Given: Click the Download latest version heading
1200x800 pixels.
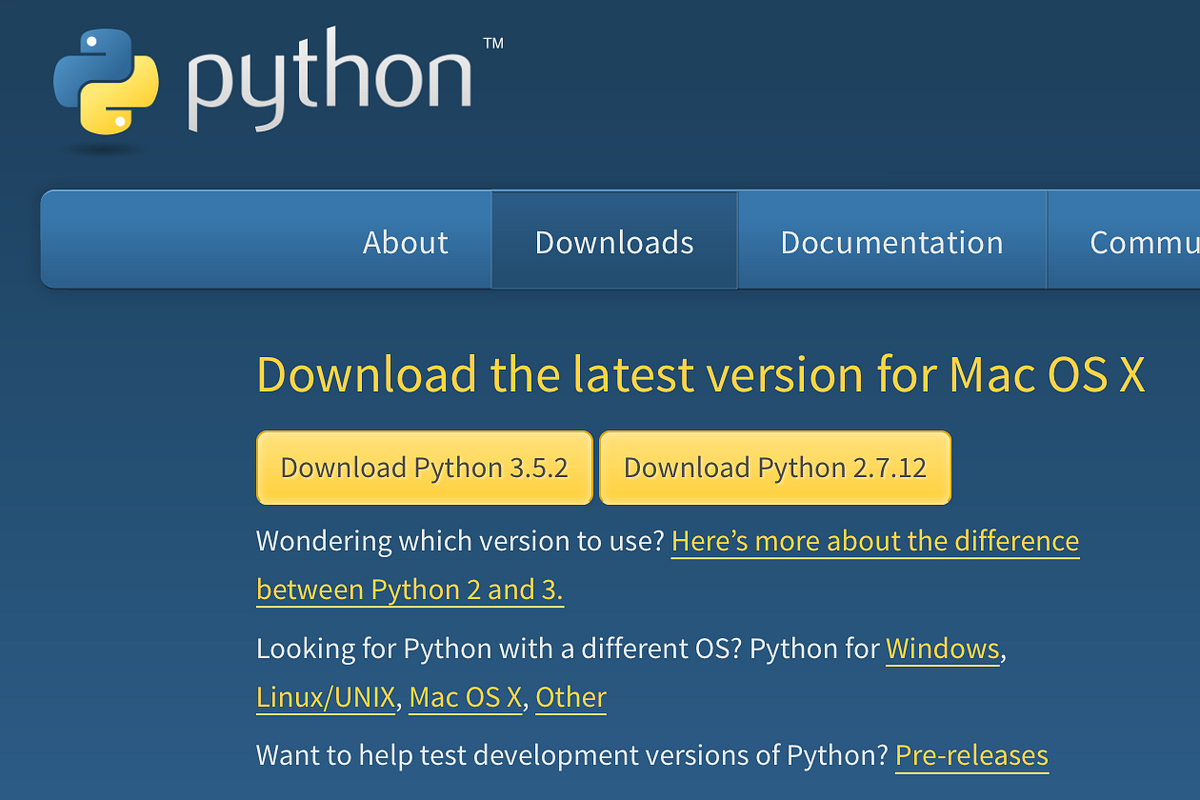Looking at the screenshot, I should click(700, 374).
